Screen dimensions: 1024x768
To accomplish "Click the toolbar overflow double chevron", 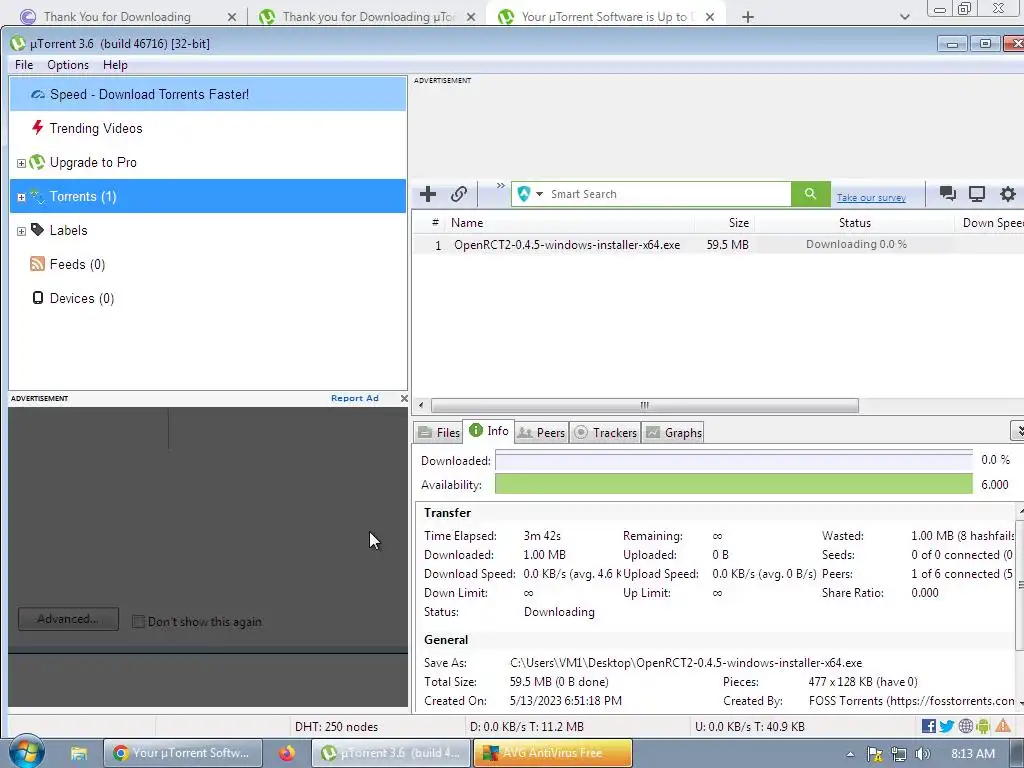I will 500,186.
